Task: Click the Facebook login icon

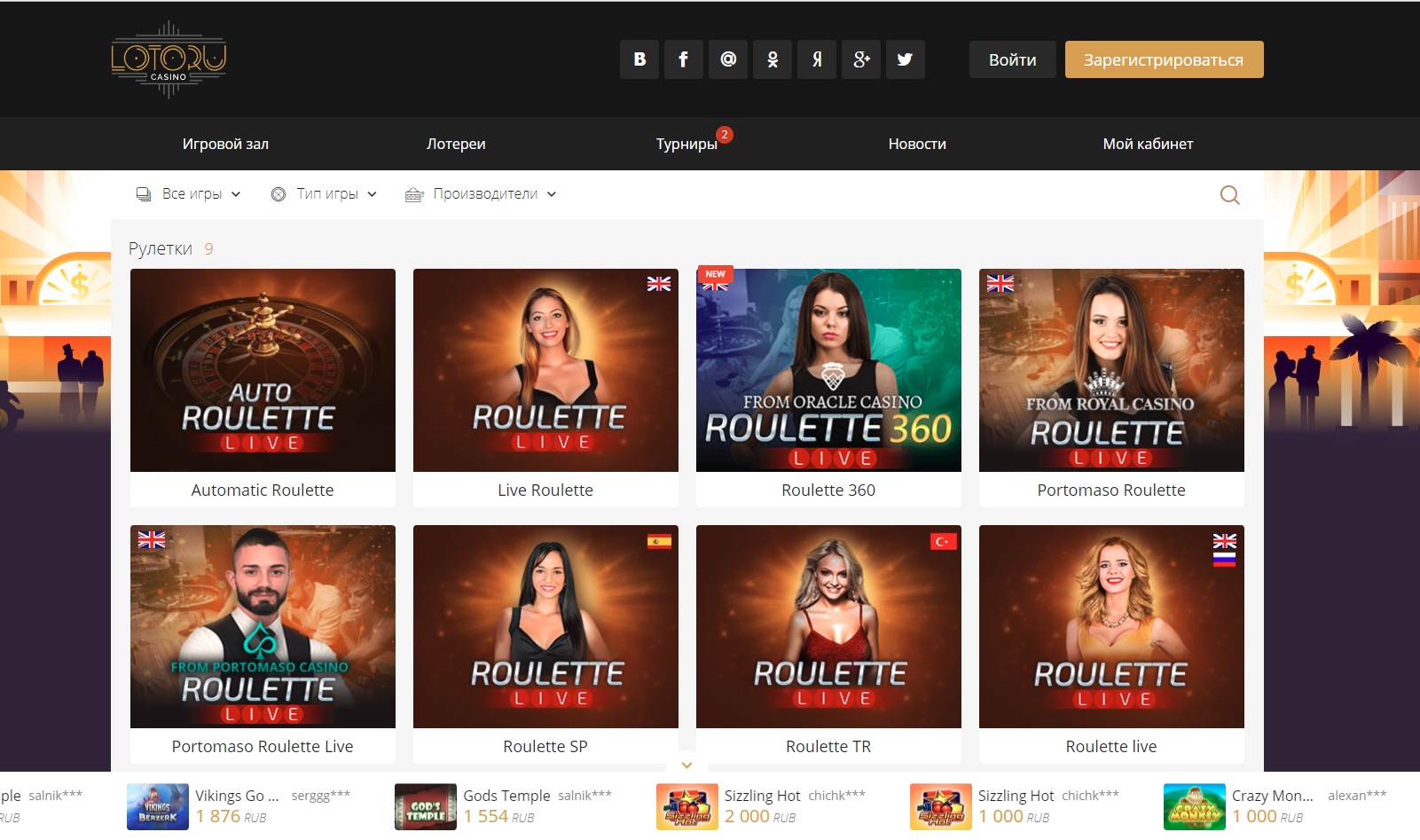Action: [684, 59]
